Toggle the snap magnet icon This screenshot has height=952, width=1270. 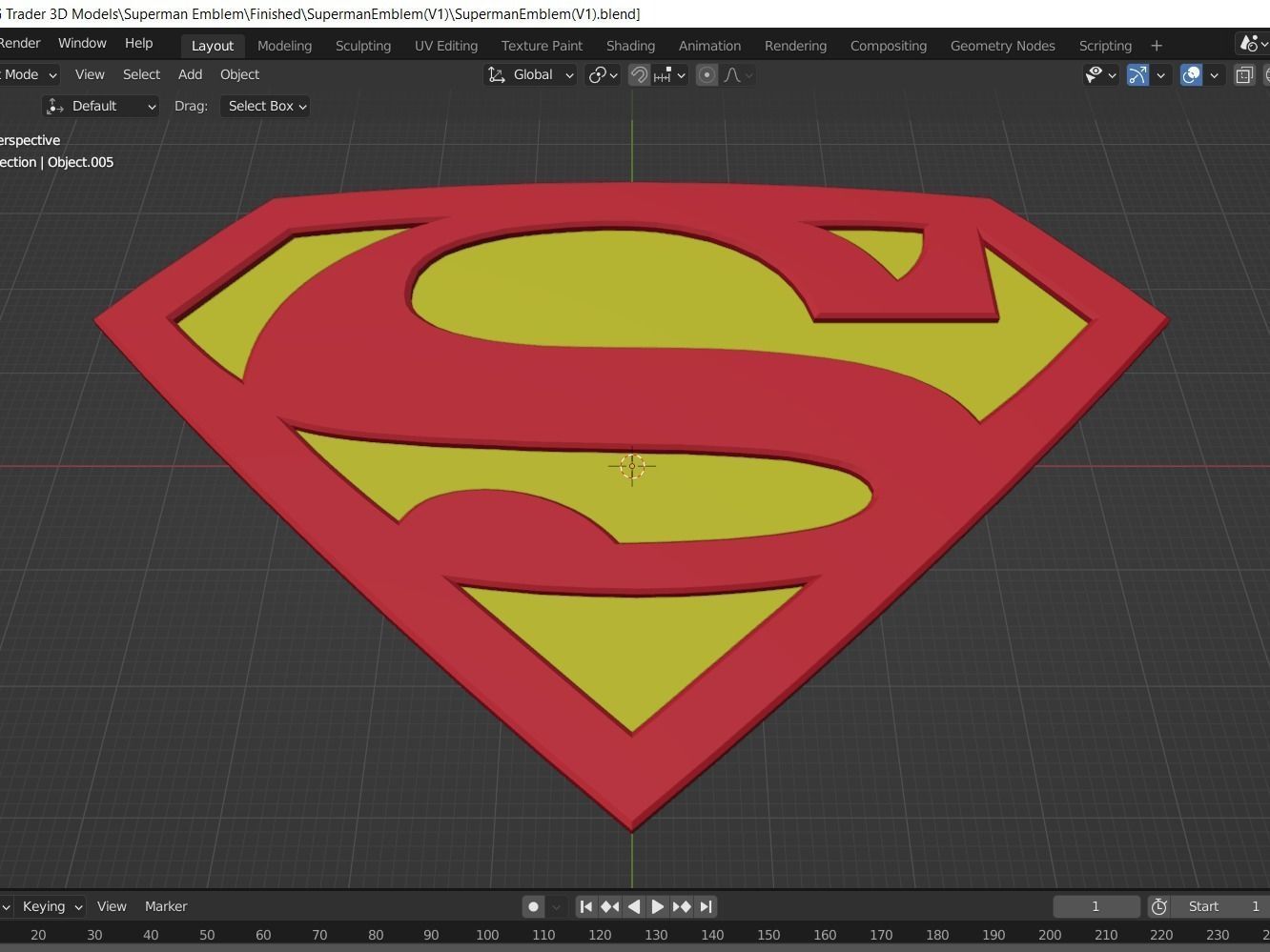[x=639, y=74]
